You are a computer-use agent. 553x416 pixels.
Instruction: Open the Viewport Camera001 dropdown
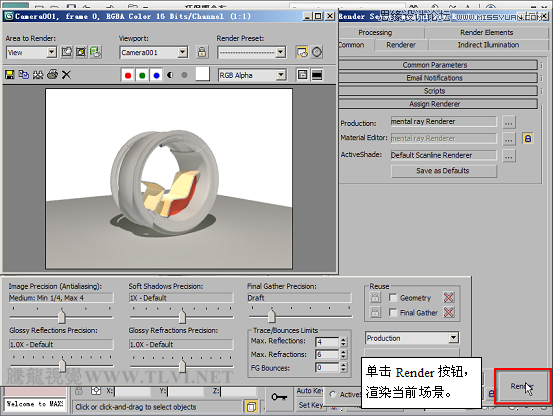coord(182,52)
